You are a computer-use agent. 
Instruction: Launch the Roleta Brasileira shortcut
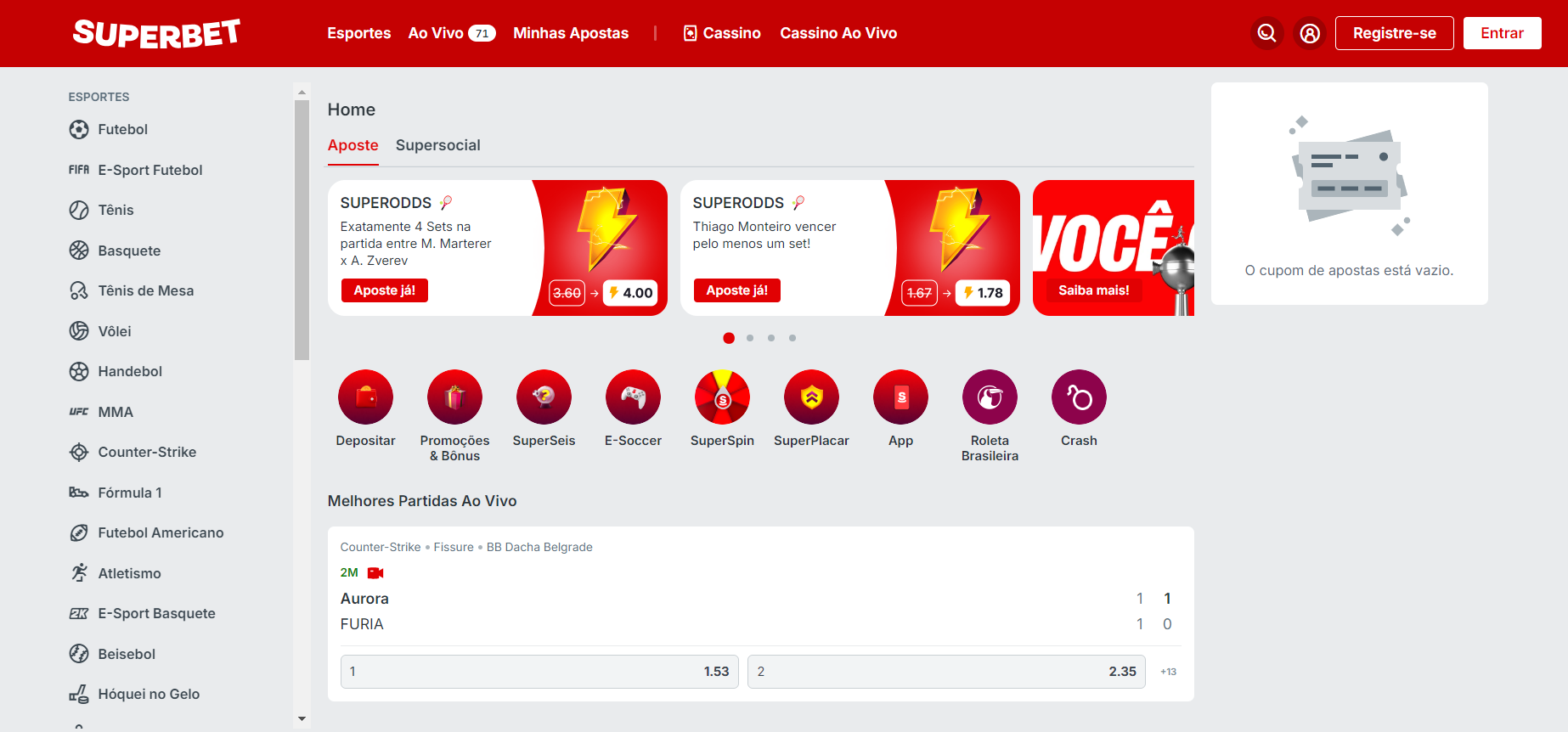tap(990, 397)
